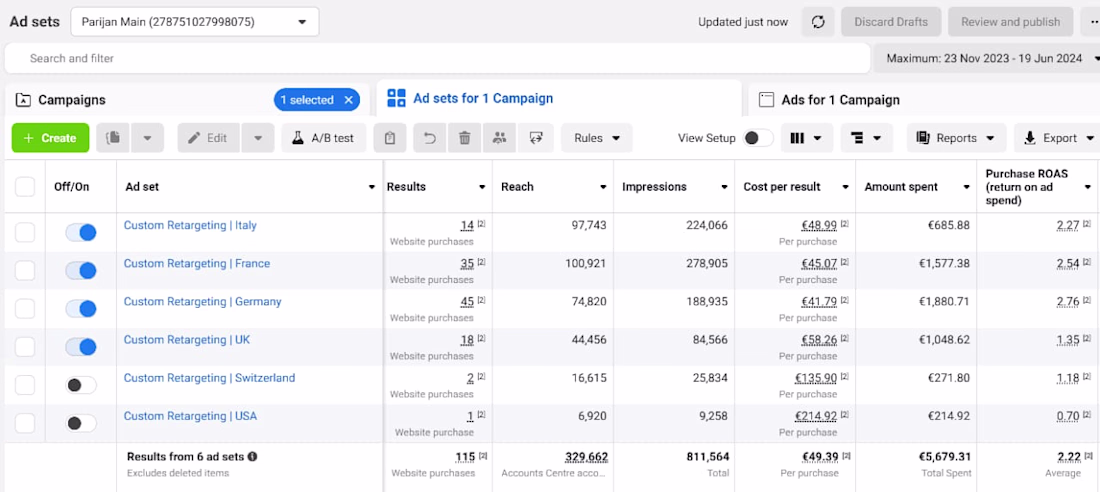The height and width of the screenshot is (492, 1100).
Task: Open the date range Maximum dropdown
Action: (986, 58)
